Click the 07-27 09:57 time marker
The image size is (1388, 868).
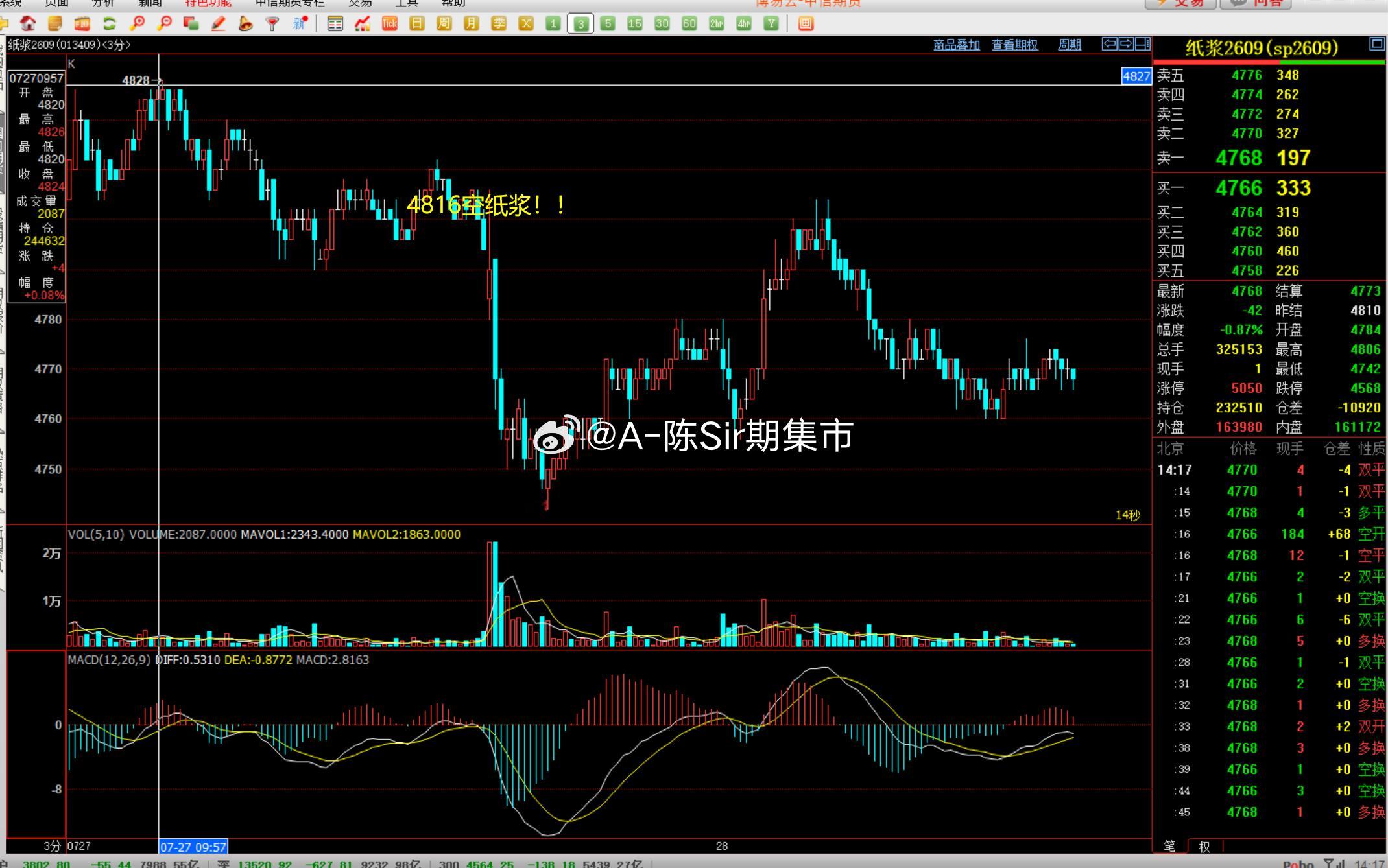(193, 847)
